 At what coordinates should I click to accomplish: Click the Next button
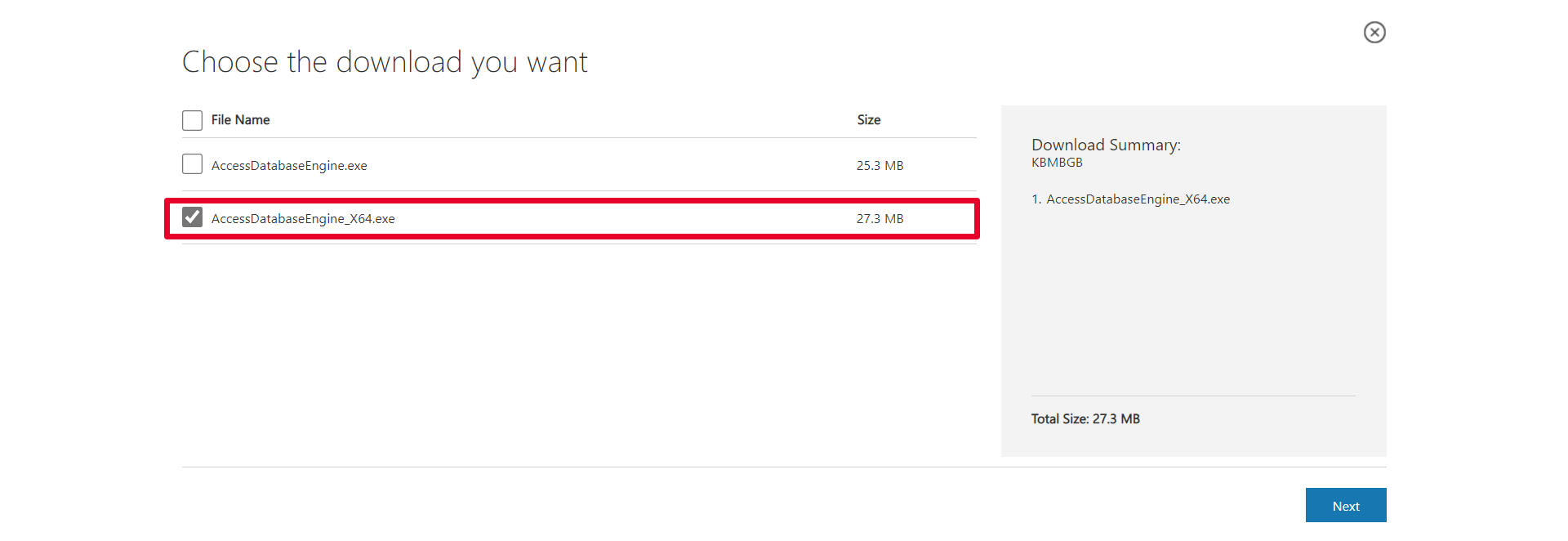1345,505
